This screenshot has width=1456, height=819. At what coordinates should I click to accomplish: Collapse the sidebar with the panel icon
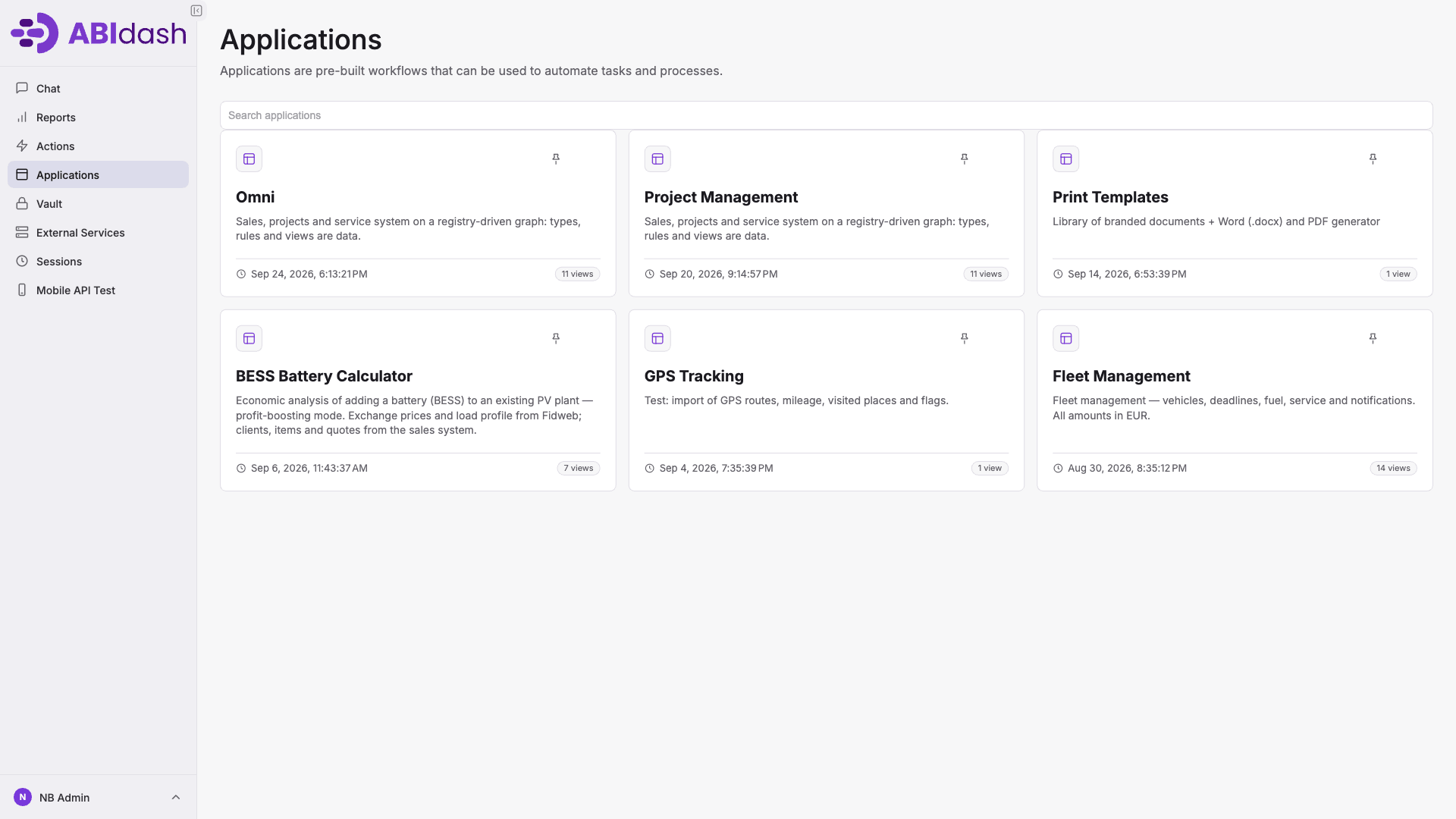pyautogui.click(x=196, y=11)
